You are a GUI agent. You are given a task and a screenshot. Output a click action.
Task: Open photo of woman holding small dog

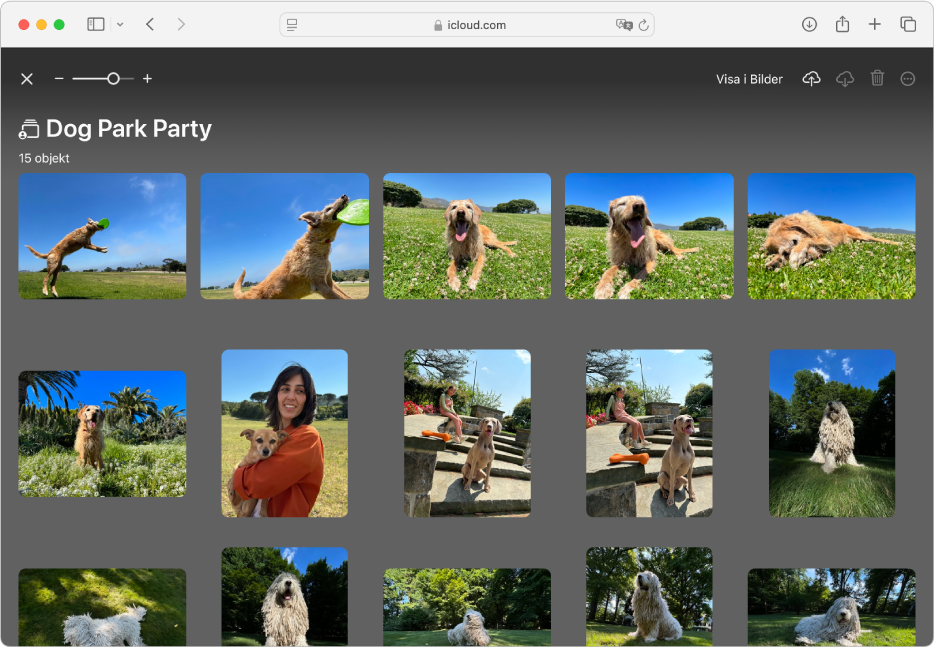[284, 434]
